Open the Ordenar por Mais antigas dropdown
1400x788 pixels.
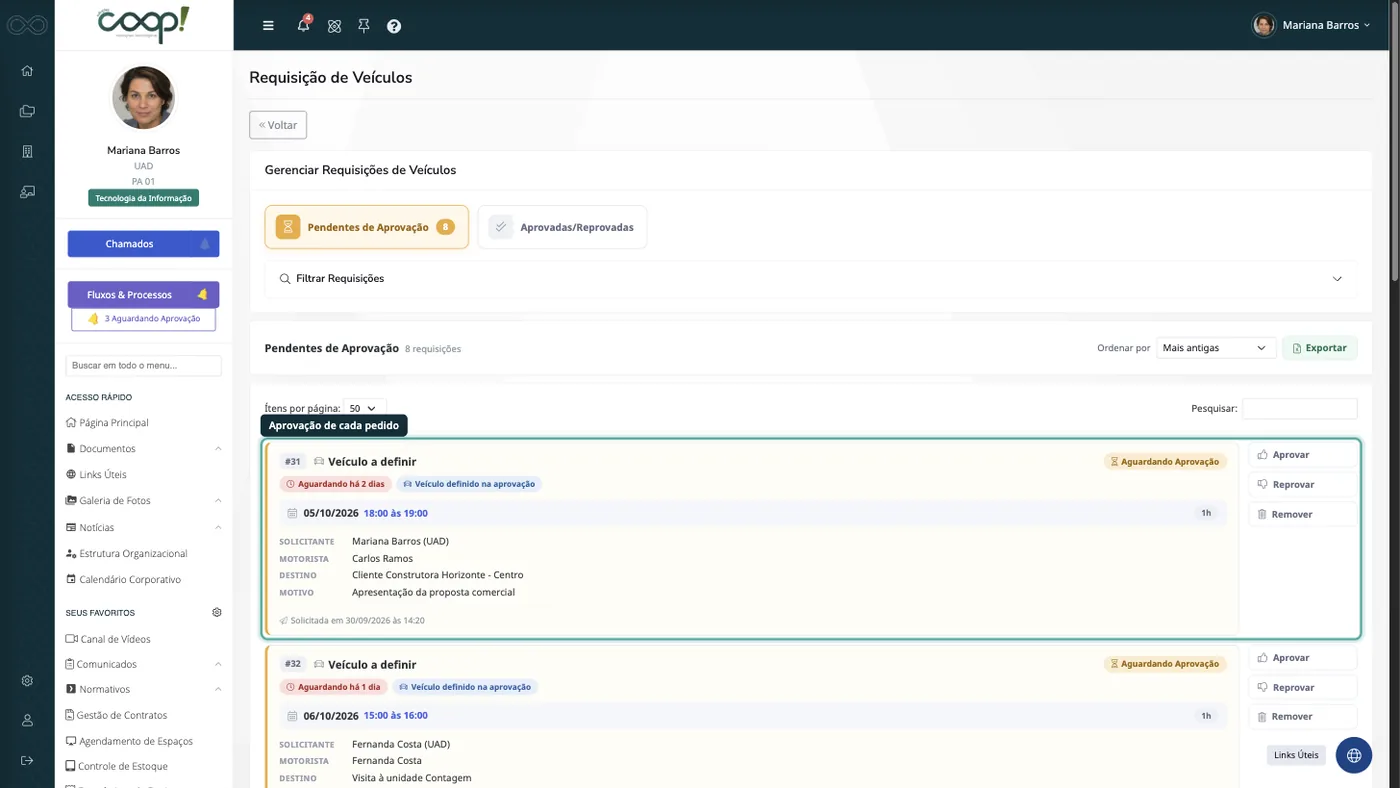click(x=1215, y=348)
